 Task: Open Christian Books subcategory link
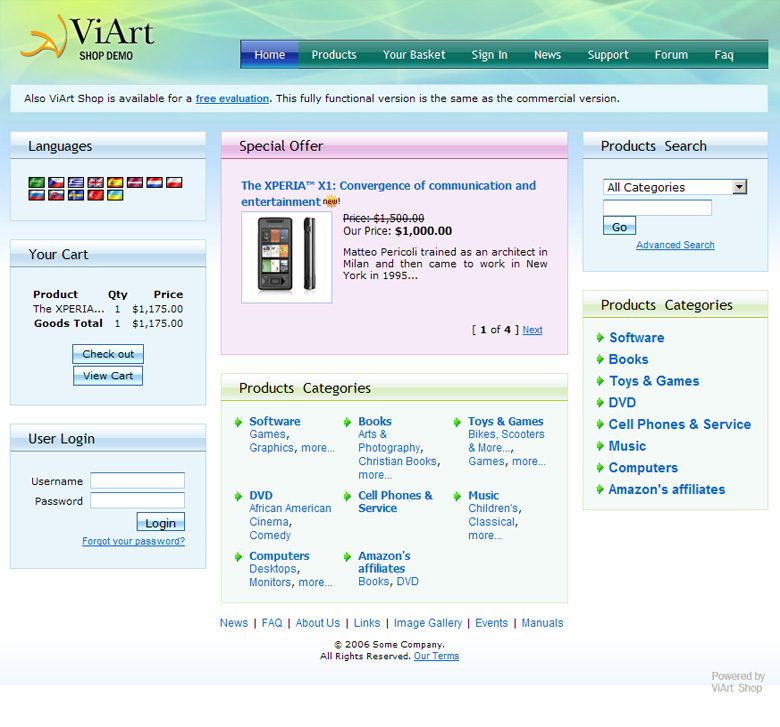[397, 461]
